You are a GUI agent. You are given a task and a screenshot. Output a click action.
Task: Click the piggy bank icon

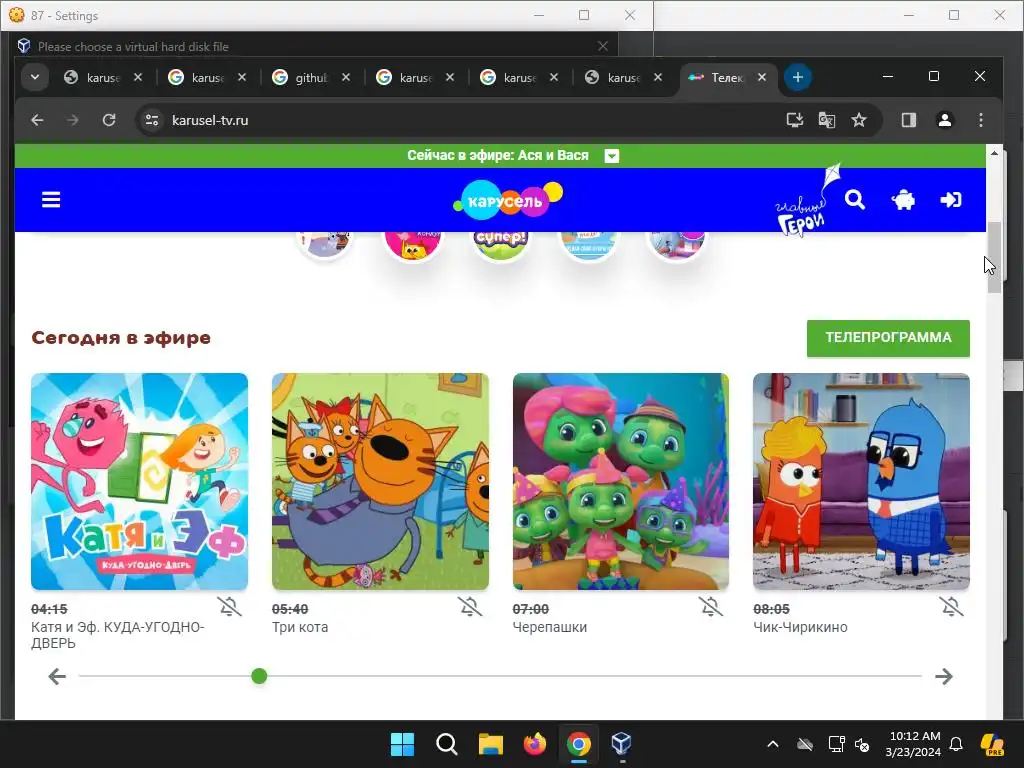point(903,200)
